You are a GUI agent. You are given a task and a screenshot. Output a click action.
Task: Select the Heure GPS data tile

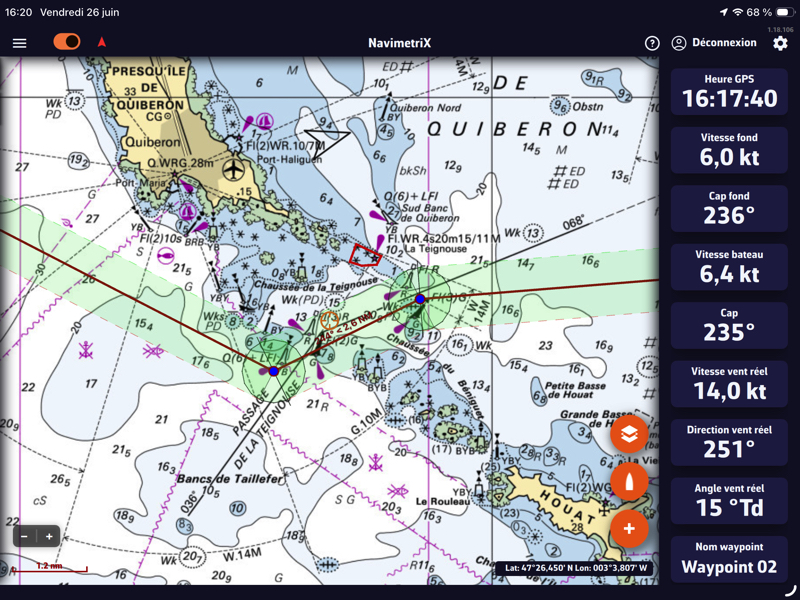pos(729,92)
